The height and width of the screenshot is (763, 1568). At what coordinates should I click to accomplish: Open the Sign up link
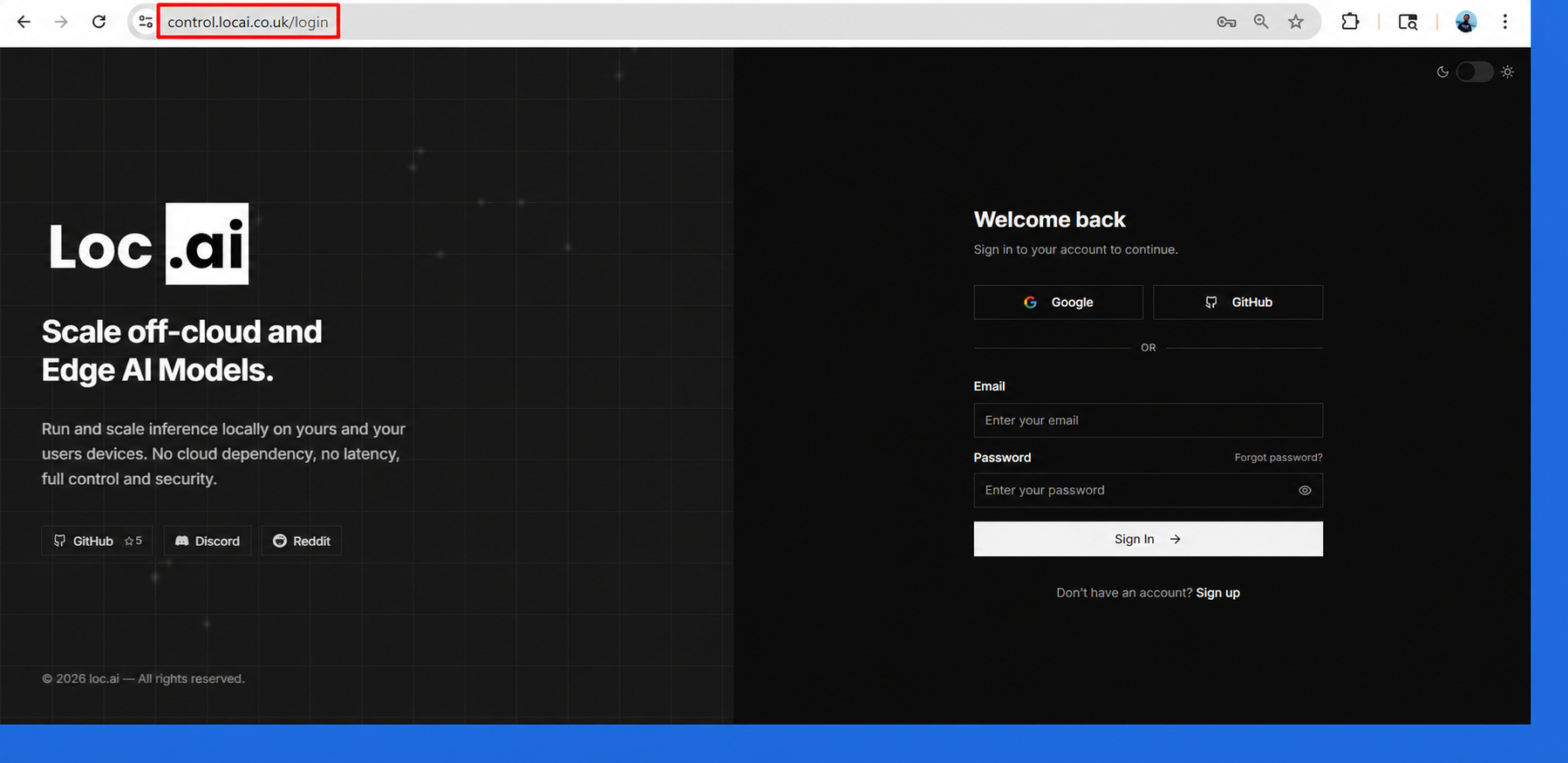tap(1217, 593)
